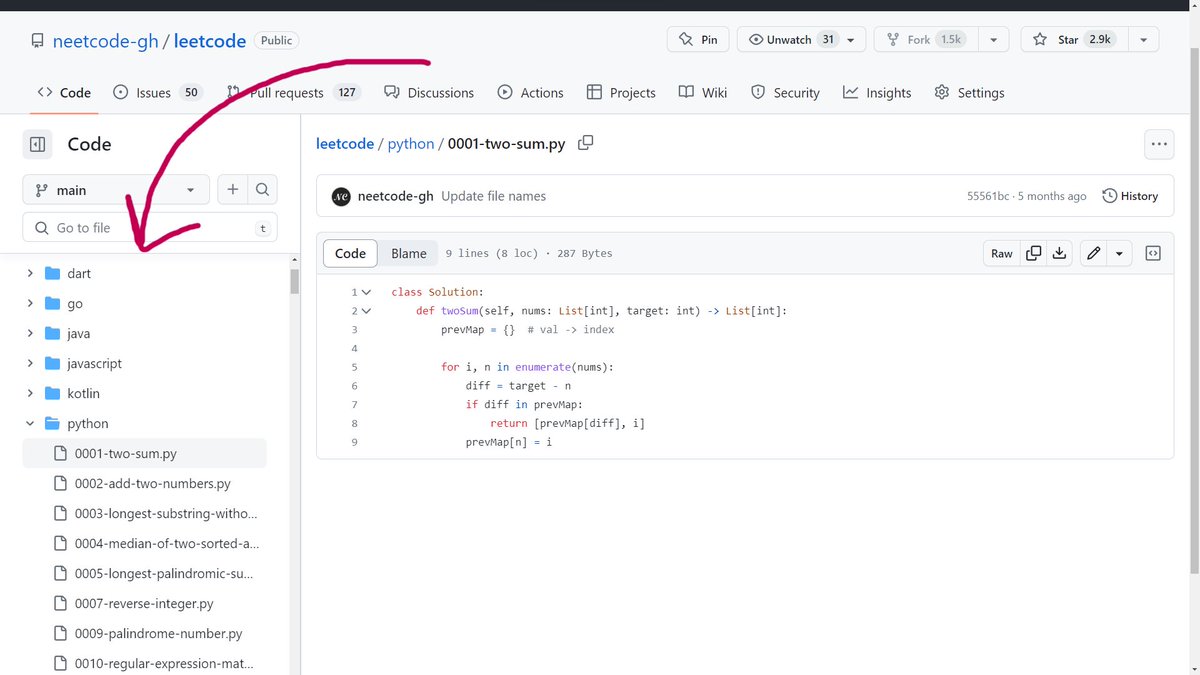This screenshot has width=1200, height=675.
Task: Click the add file plus button
Action: (232, 190)
